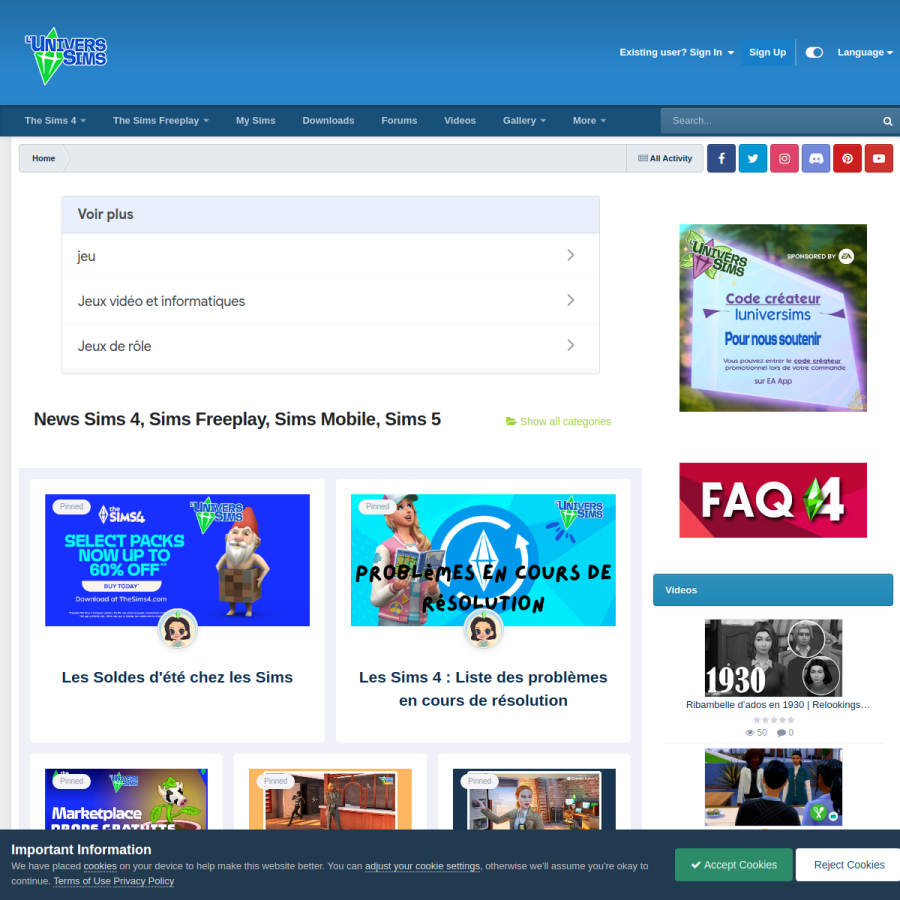This screenshot has width=900, height=900.
Task: Click the Problèmes en cours de résolution image
Action: coord(483,560)
